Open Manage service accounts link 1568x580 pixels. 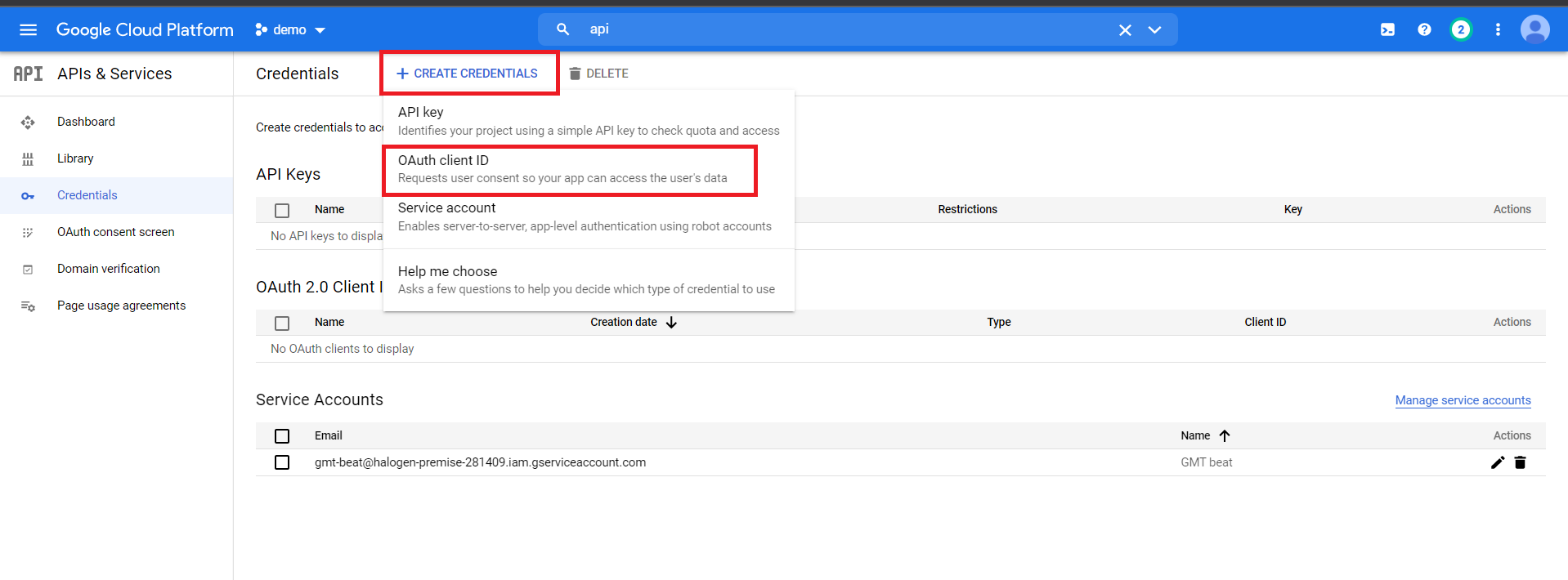1463,400
